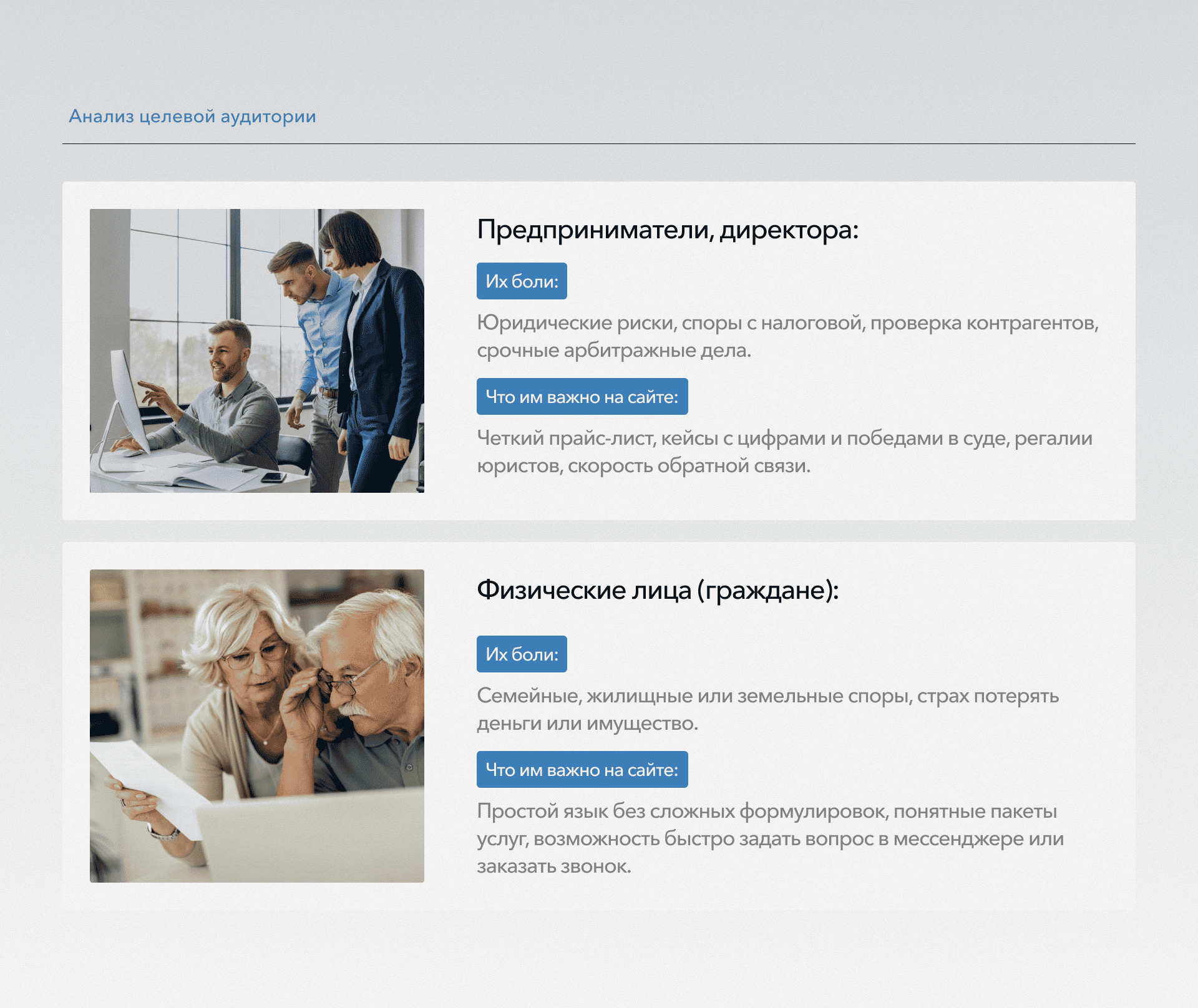Click 'Что им важно на сайте:' under Предприниматели

tap(582, 396)
